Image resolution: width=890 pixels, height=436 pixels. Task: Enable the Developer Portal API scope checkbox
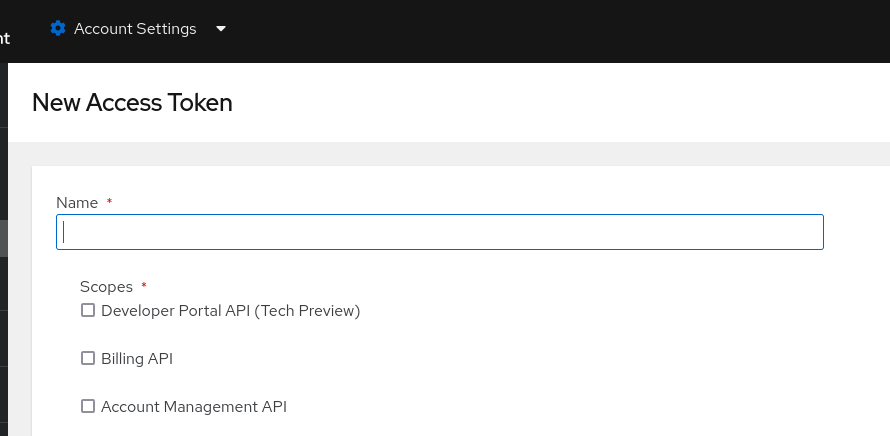point(88,311)
